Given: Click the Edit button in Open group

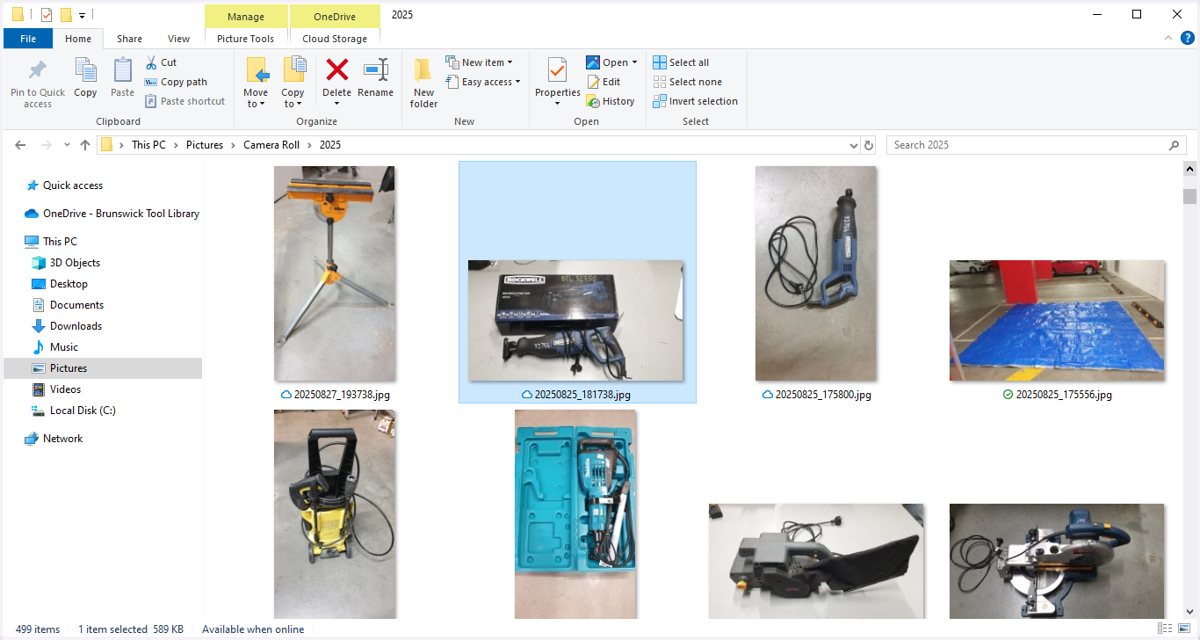Looking at the screenshot, I should (603, 82).
